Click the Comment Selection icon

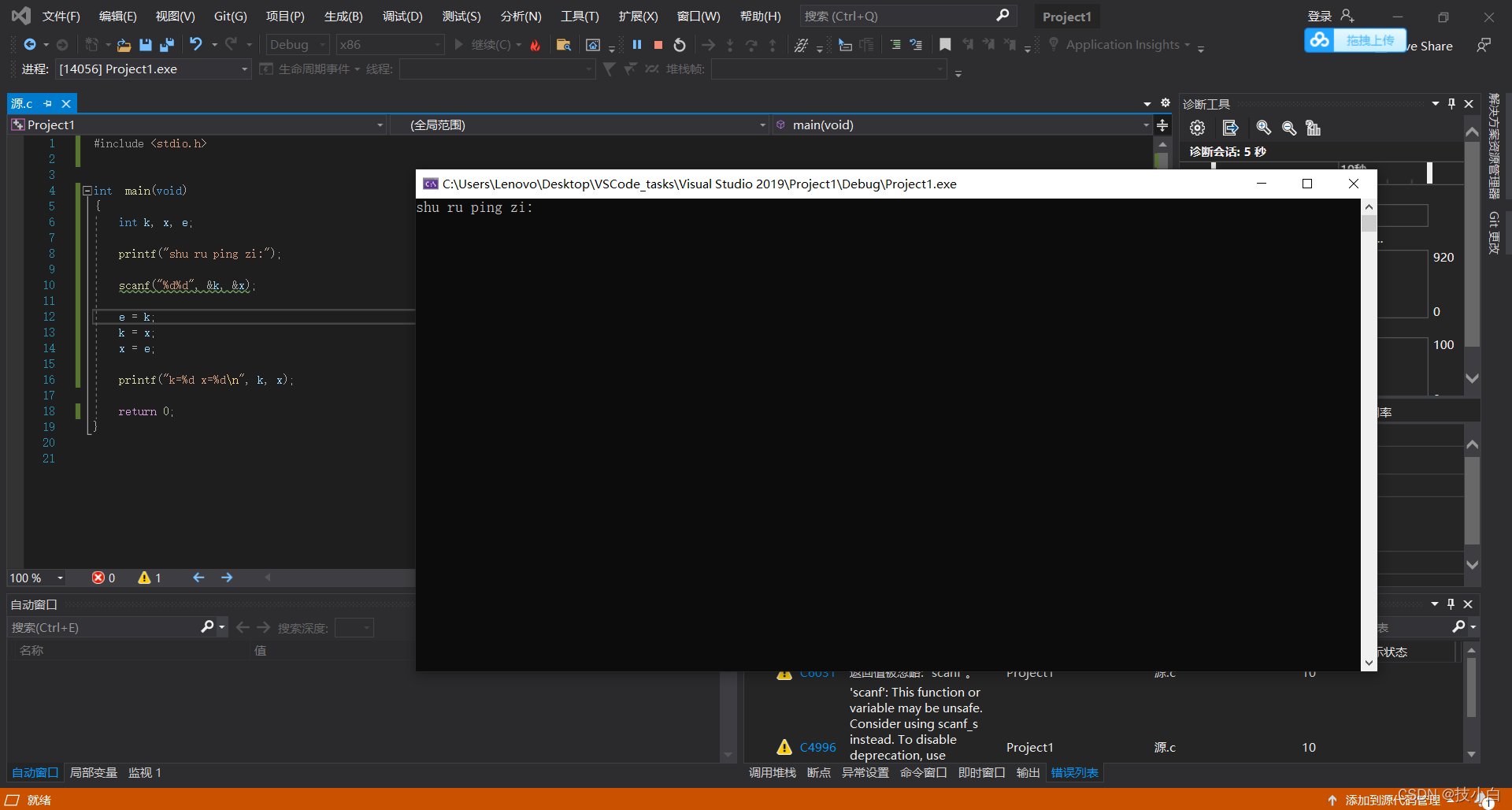[895, 45]
